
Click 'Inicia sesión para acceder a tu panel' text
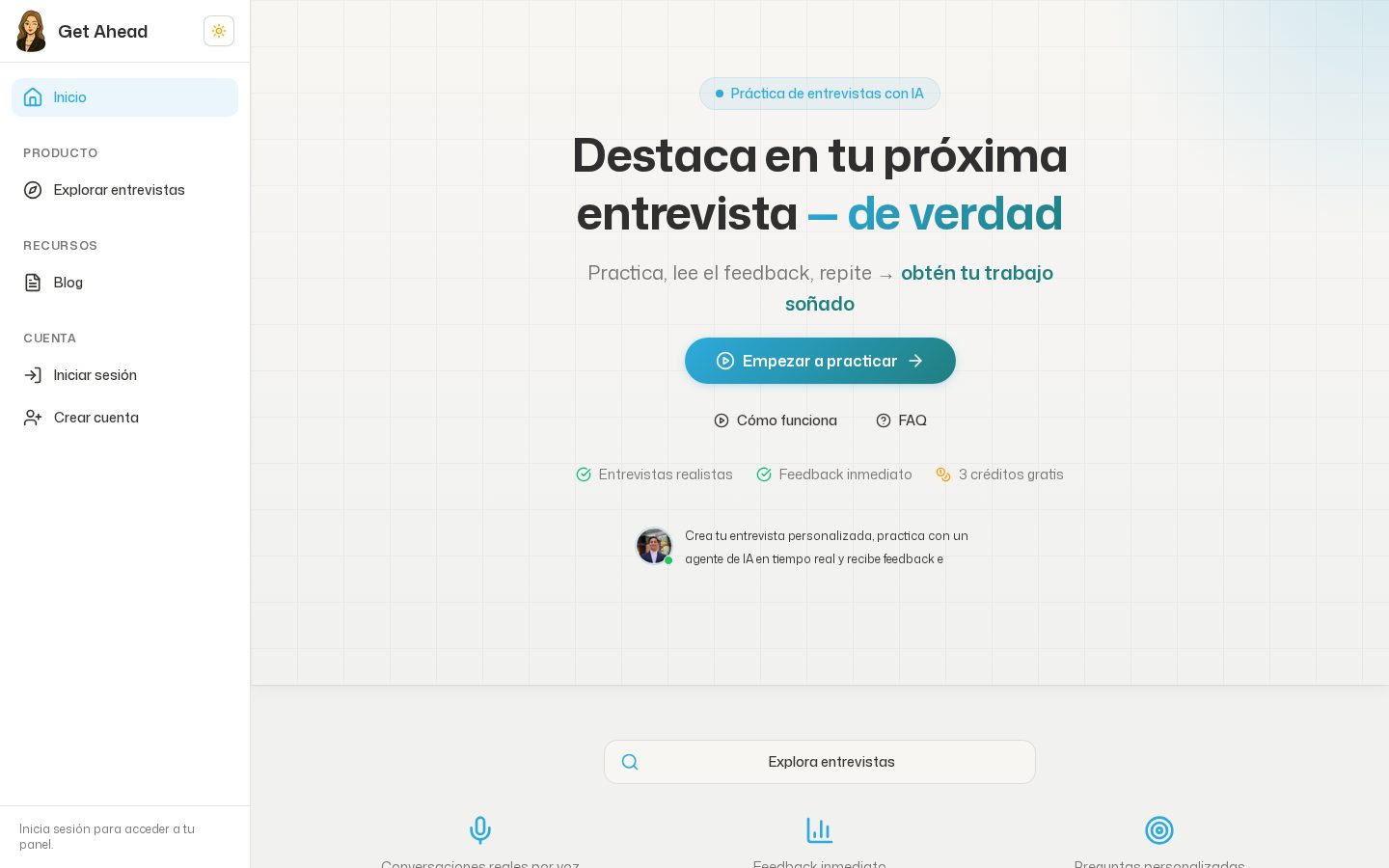(107, 836)
